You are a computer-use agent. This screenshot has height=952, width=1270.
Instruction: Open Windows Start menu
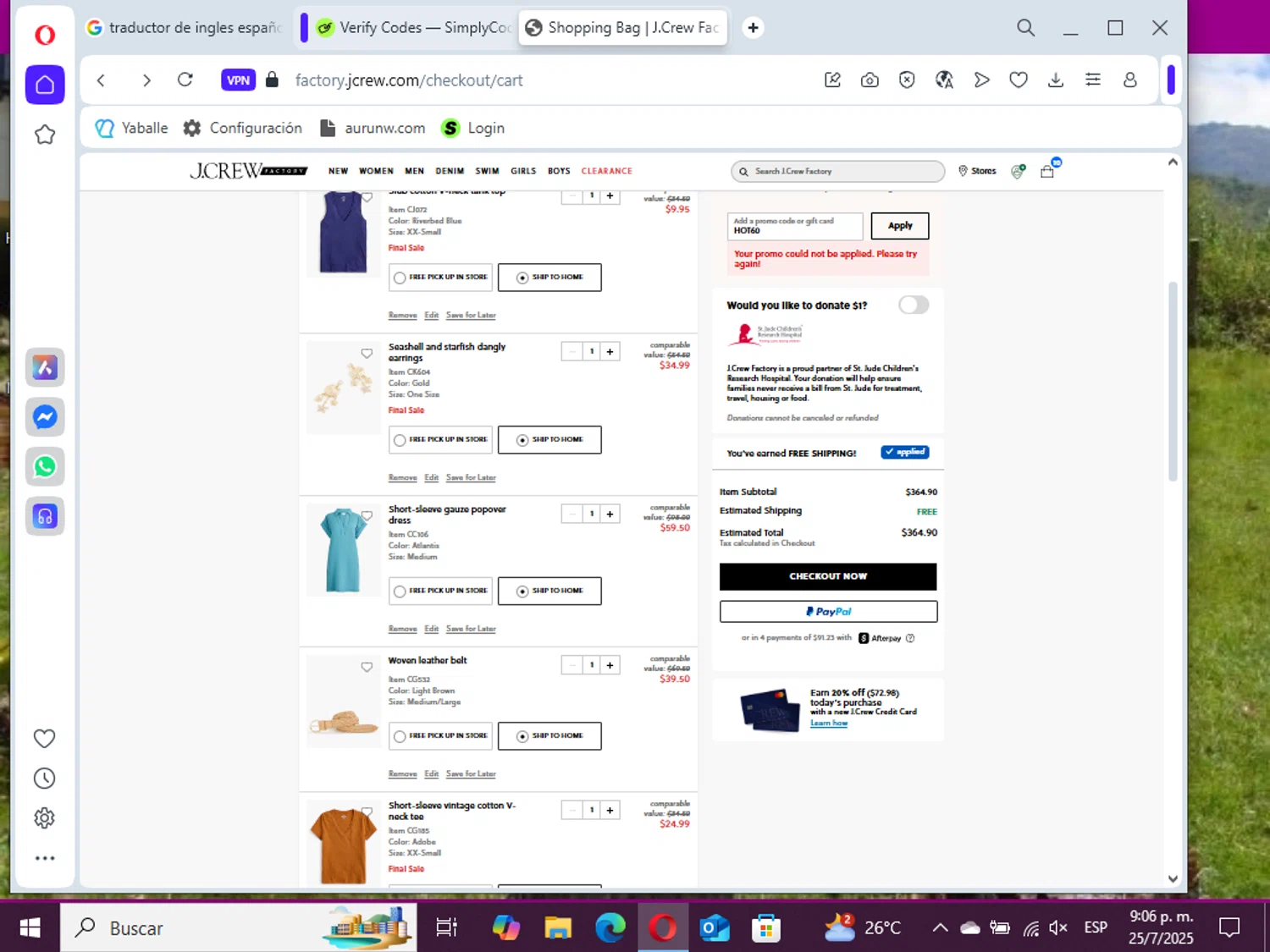coord(30,928)
